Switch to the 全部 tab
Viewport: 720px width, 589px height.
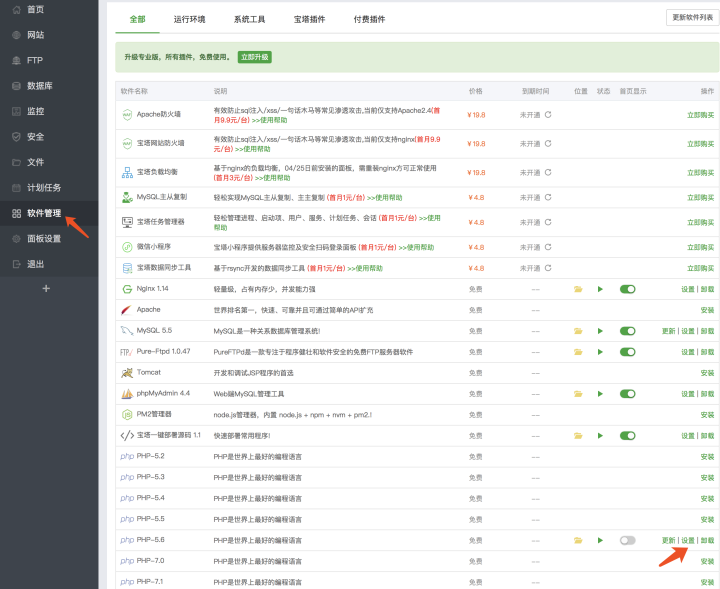pos(137,19)
